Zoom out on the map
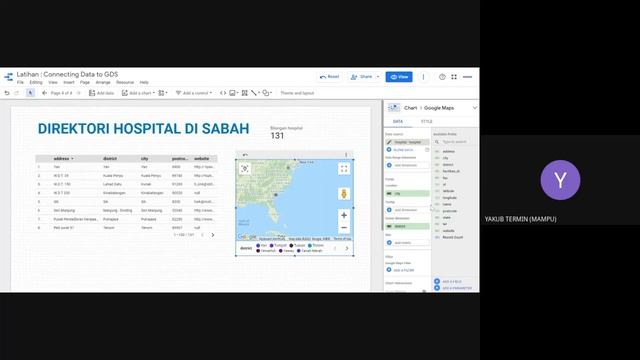Viewport: 640px width, 360px height. (344, 227)
